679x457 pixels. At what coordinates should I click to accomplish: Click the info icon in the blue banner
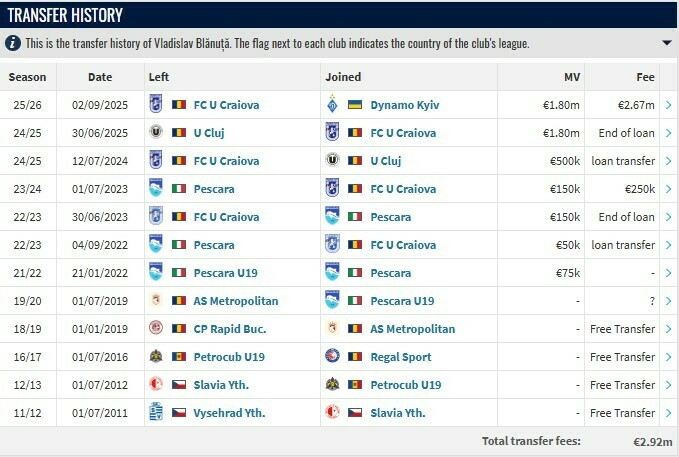click(x=12, y=44)
